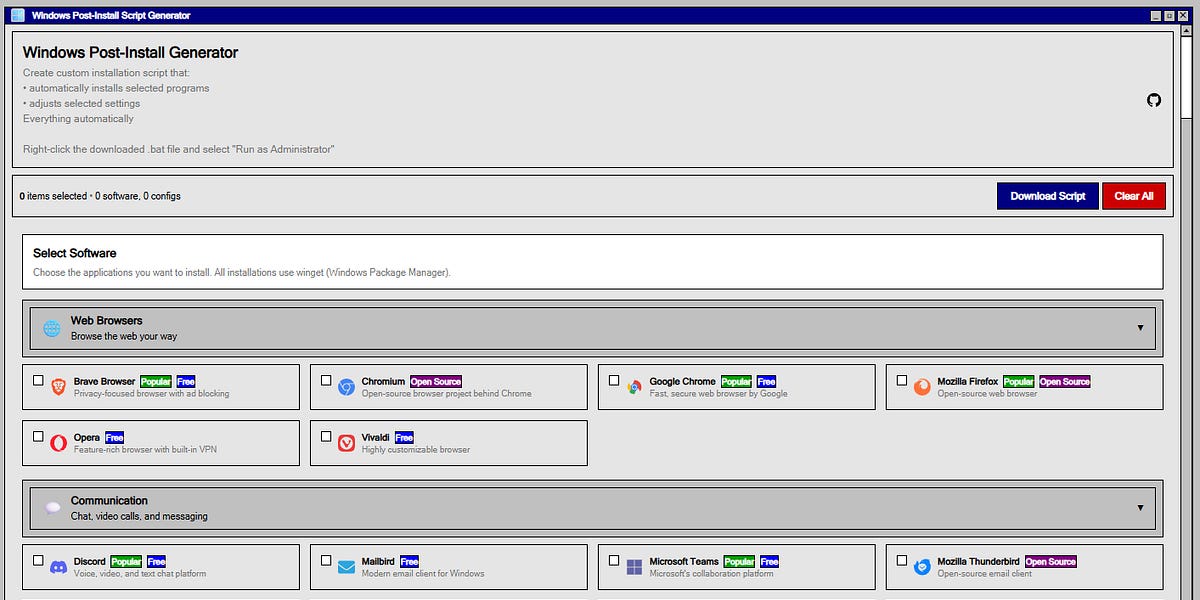Click the chat bubble icon beside Communication
1200x600 pixels.
[x=50, y=507]
